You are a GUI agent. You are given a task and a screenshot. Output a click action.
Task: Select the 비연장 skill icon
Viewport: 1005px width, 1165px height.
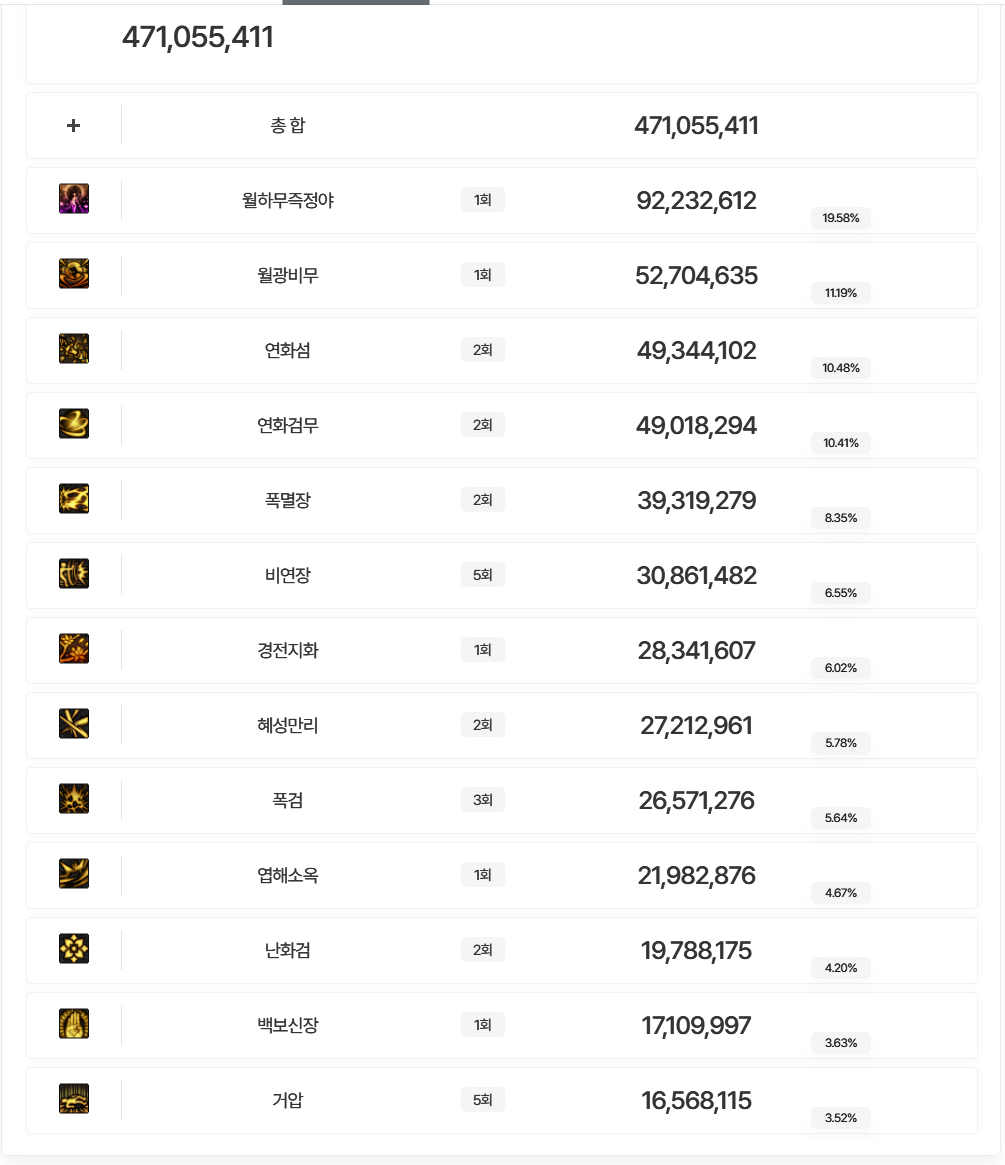pos(74,574)
